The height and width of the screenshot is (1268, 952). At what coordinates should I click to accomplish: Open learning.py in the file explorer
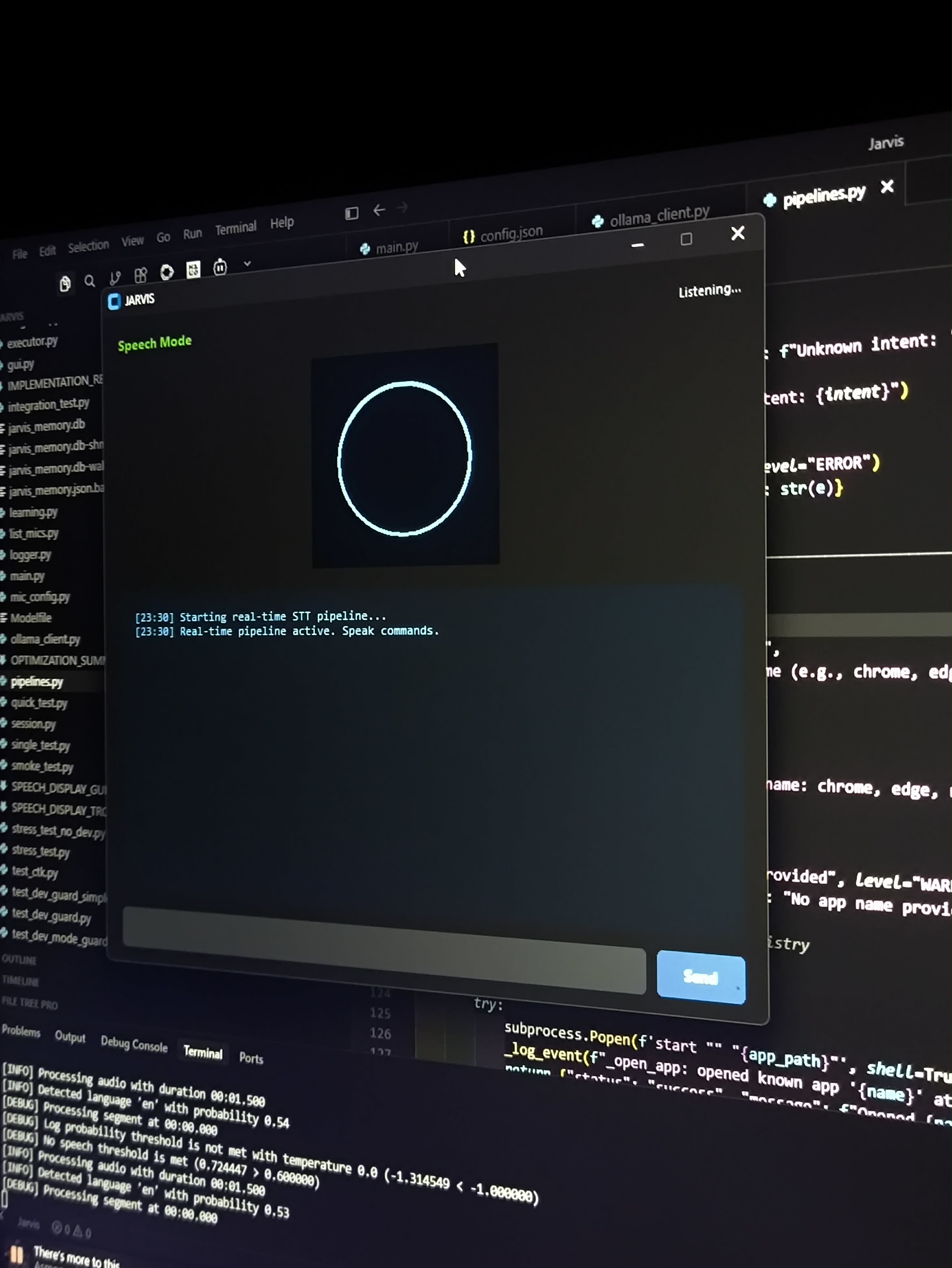(x=33, y=512)
